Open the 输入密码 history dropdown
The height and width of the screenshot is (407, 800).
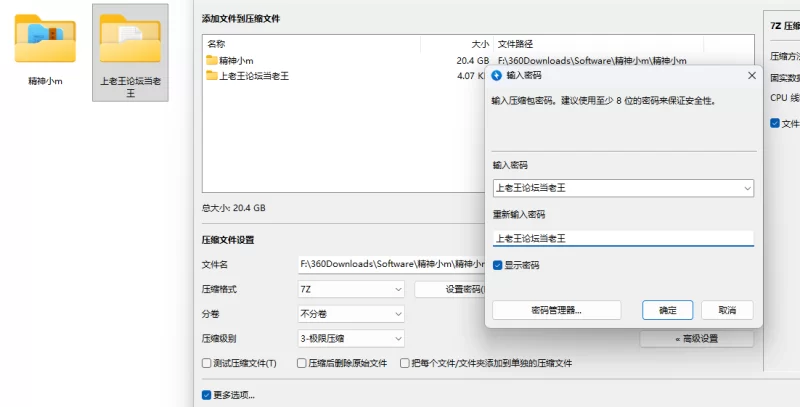747,188
